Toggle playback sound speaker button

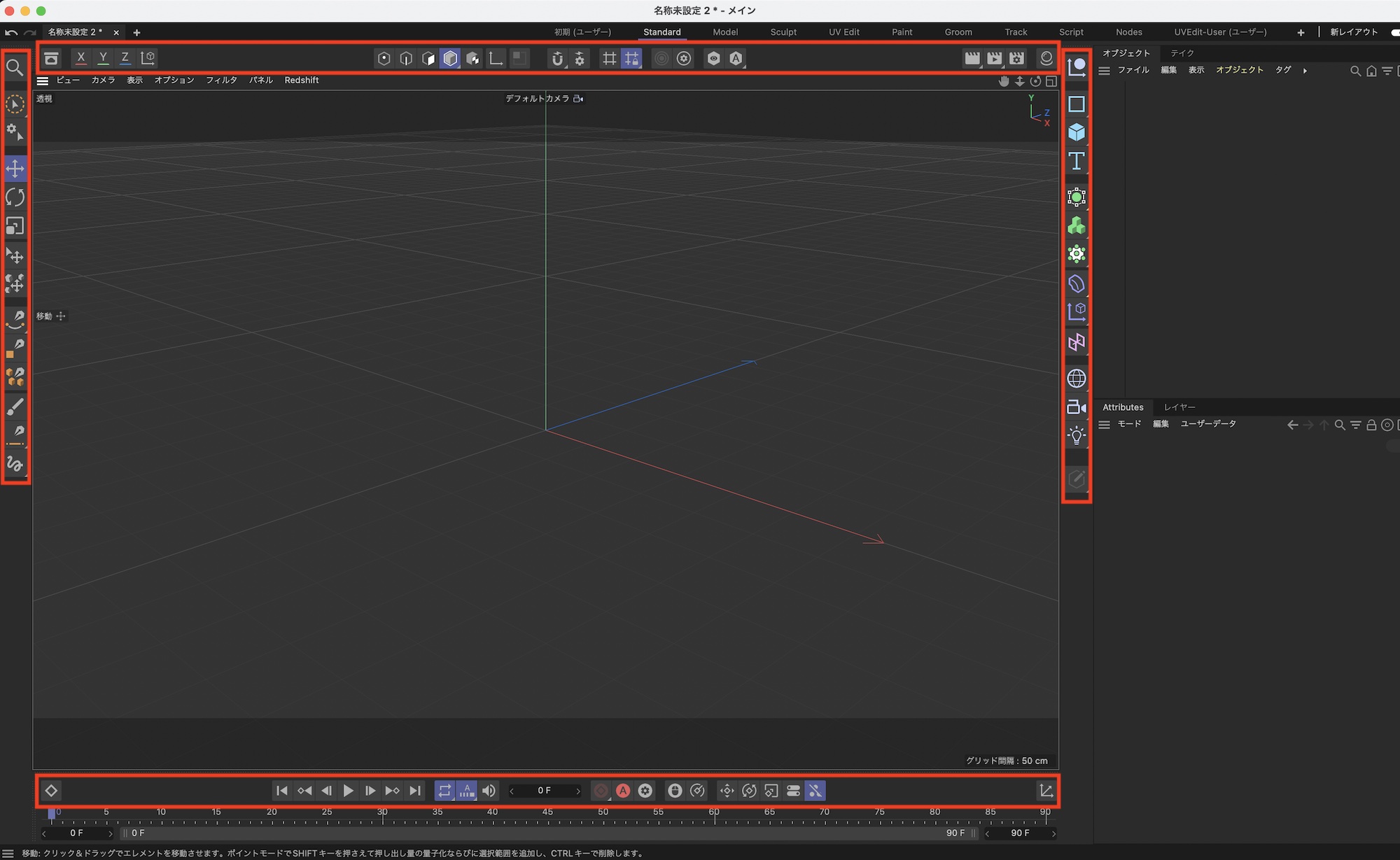(x=489, y=791)
